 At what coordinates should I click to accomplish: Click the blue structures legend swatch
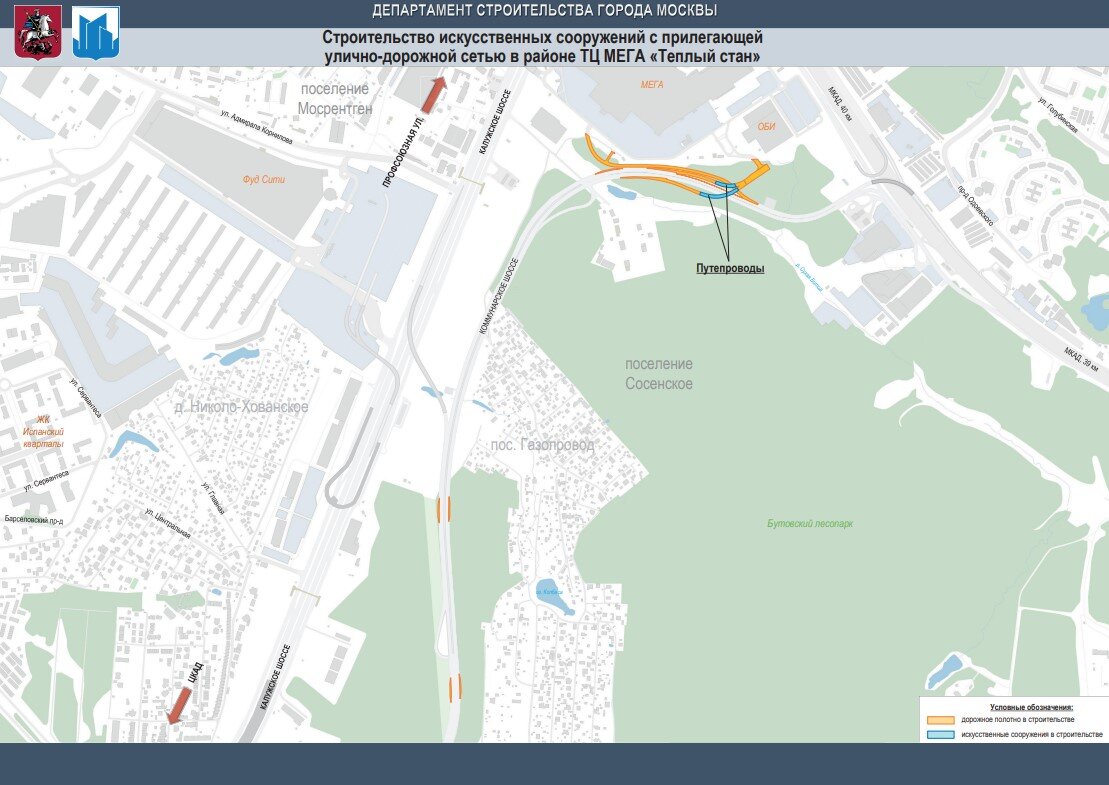tap(941, 735)
